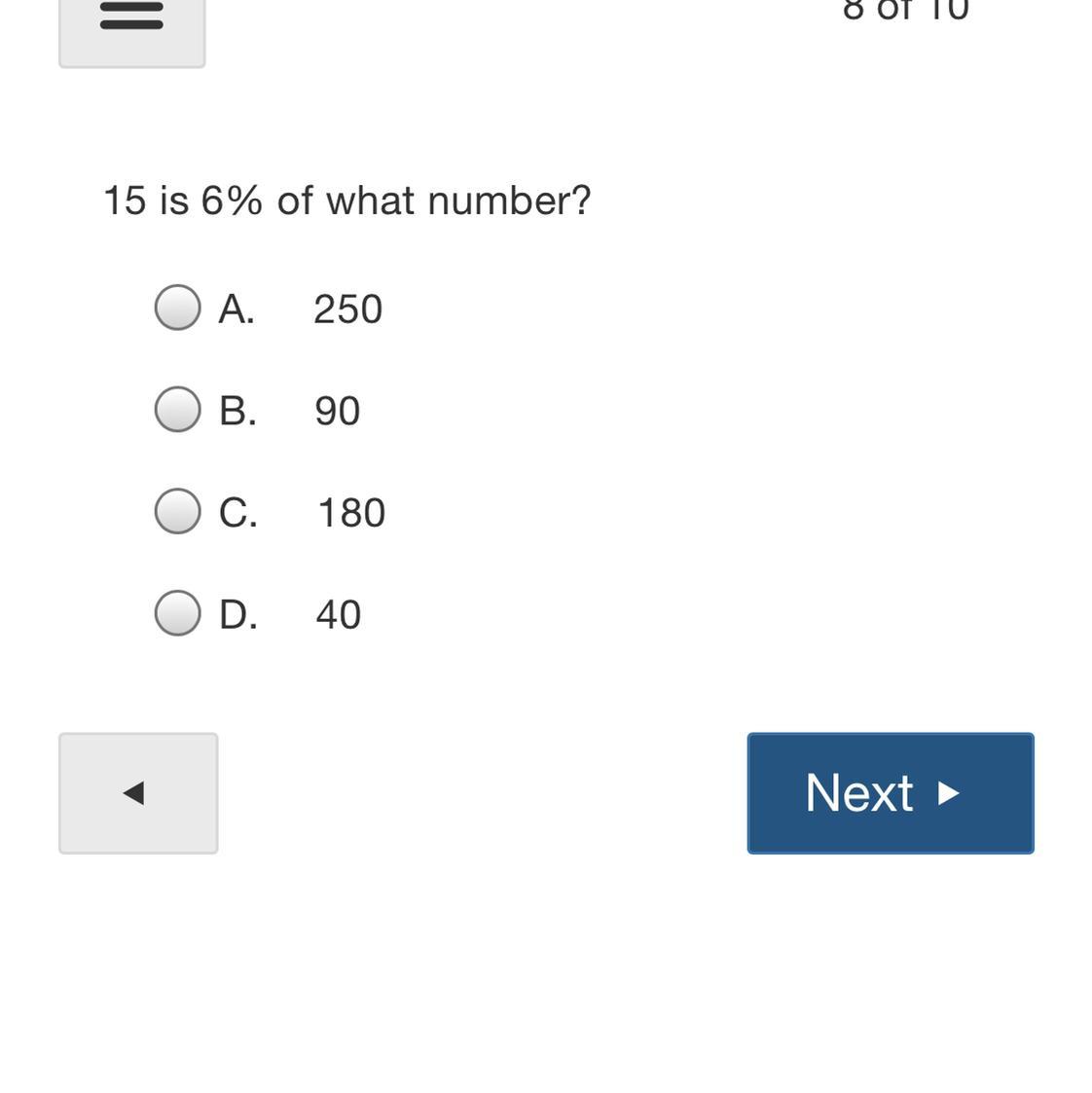Pick radio button for answer C
Viewport: 1092px width, 1093px height.
tap(178, 511)
